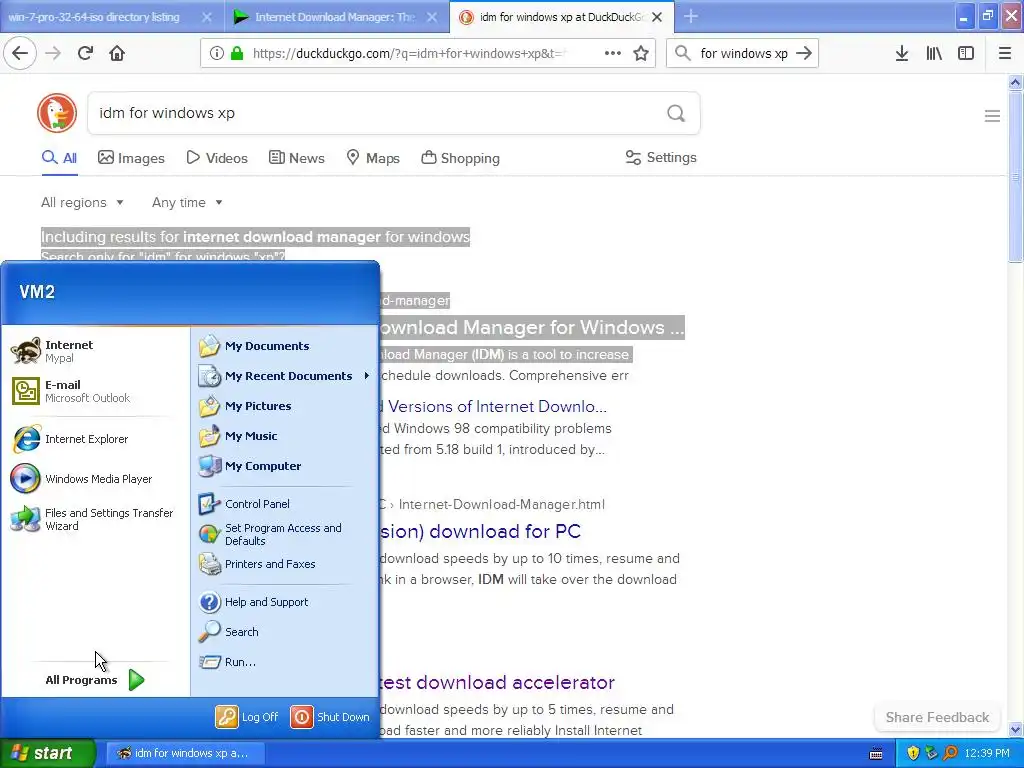Open Control Panel
The width and height of the screenshot is (1024, 768).
coord(257,504)
